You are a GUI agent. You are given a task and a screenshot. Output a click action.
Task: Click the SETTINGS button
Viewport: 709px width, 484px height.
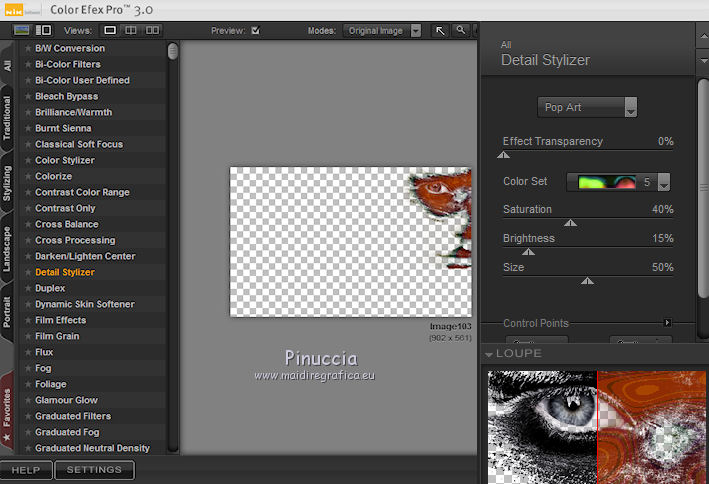pos(94,470)
